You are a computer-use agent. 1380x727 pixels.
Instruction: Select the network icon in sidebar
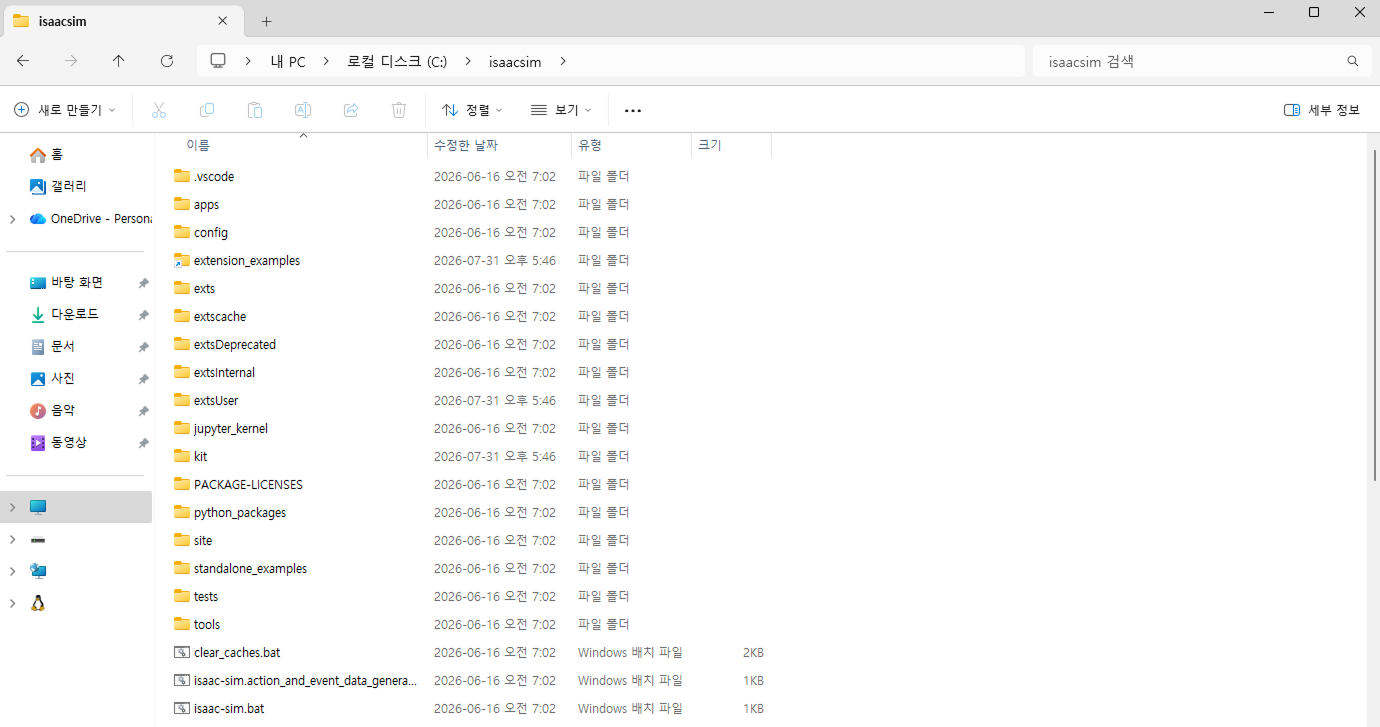pos(38,571)
